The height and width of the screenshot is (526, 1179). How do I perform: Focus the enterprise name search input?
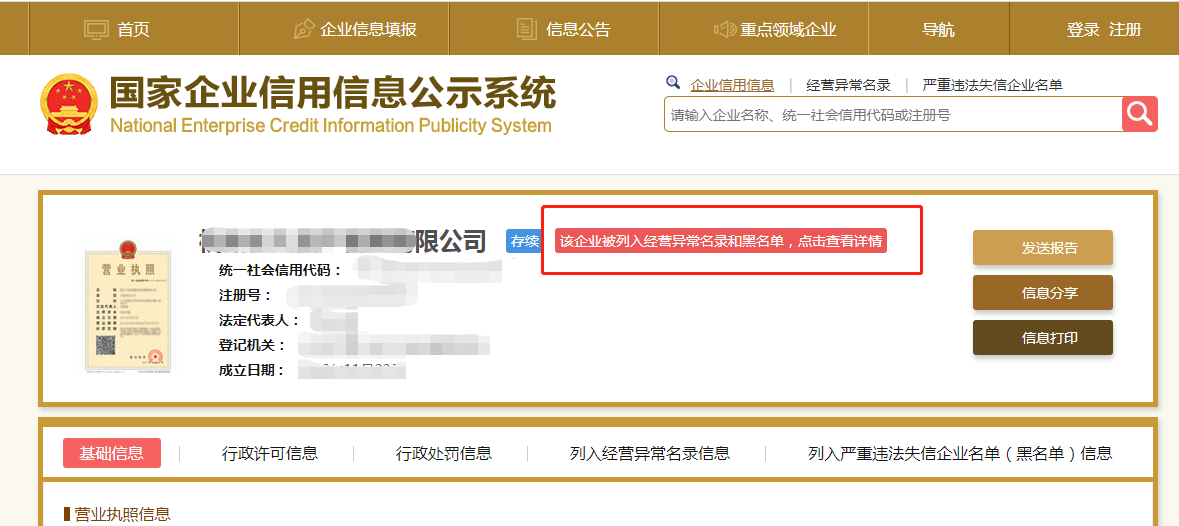[893, 114]
